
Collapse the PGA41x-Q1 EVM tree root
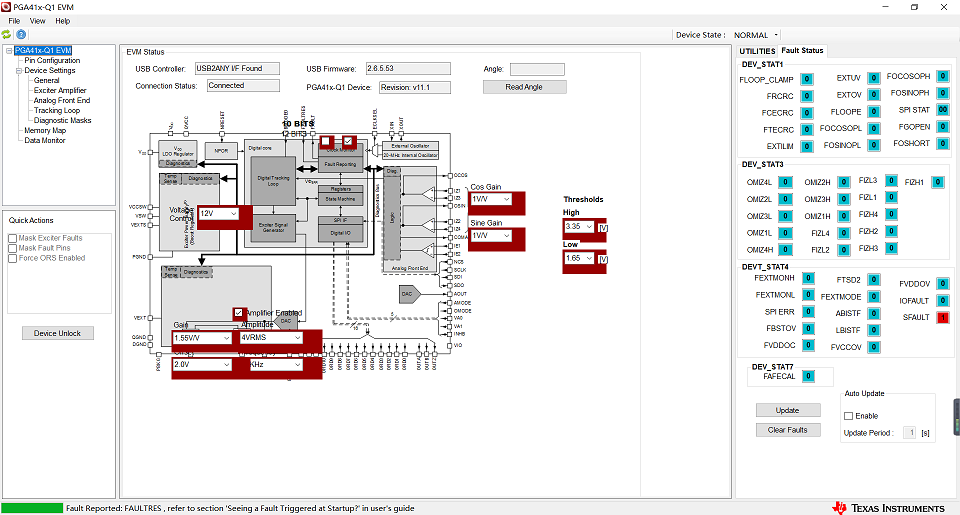9,50
